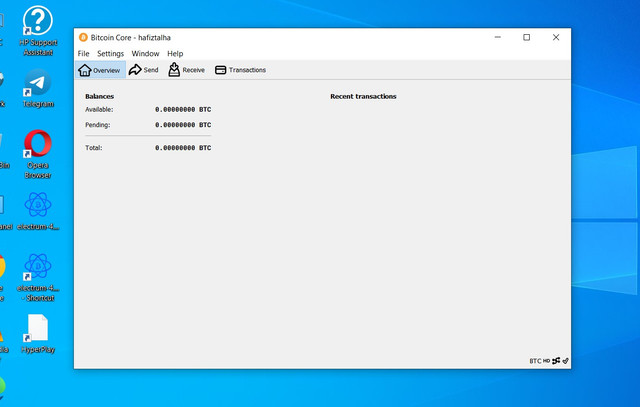The height and width of the screenshot is (407, 640).
Task: Open the Receive tab in toolbar
Action: (187, 70)
